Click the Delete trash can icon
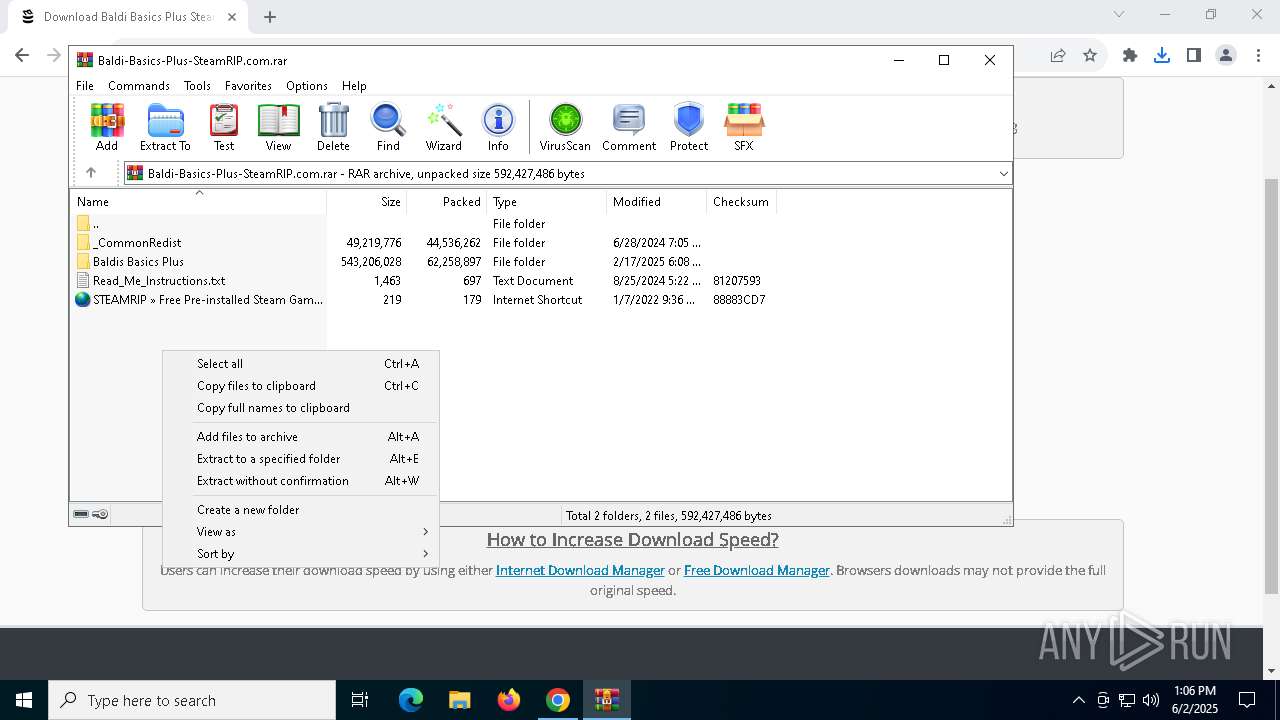1280x720 pixels. click(x=333, y=127)
